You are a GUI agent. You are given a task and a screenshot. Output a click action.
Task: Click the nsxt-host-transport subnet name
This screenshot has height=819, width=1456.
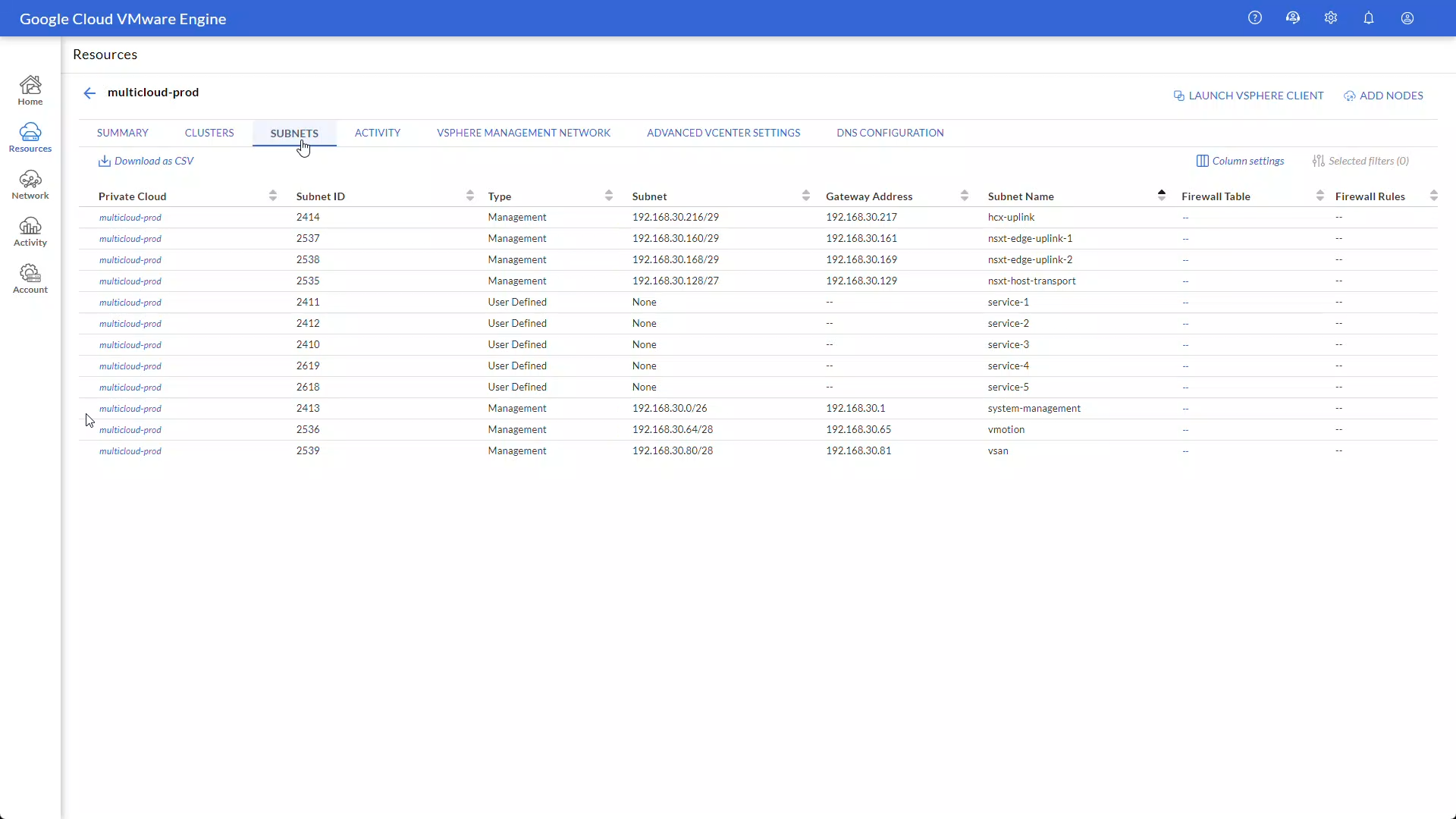(1031, 281)
